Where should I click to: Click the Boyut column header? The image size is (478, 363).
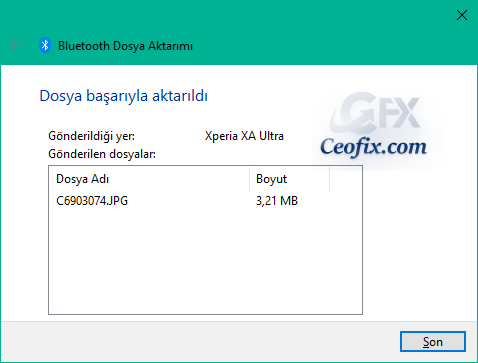click(x=289, y=179)
